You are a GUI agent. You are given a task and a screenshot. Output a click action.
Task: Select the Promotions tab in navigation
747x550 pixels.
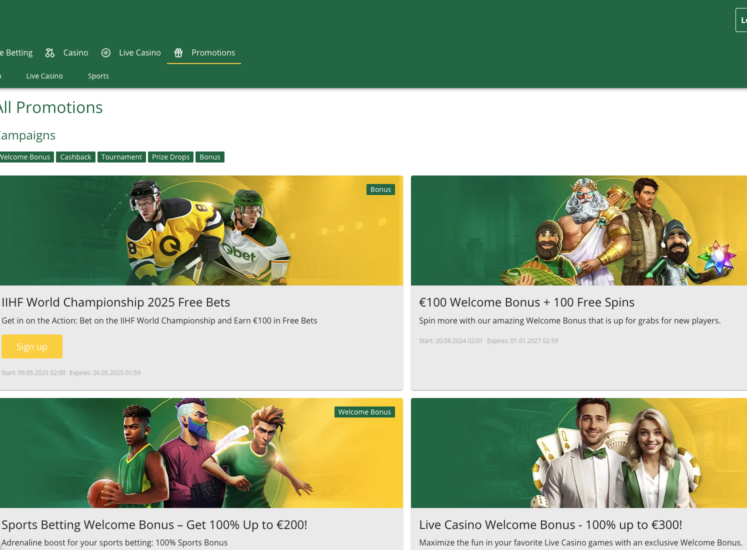(204, 53)
